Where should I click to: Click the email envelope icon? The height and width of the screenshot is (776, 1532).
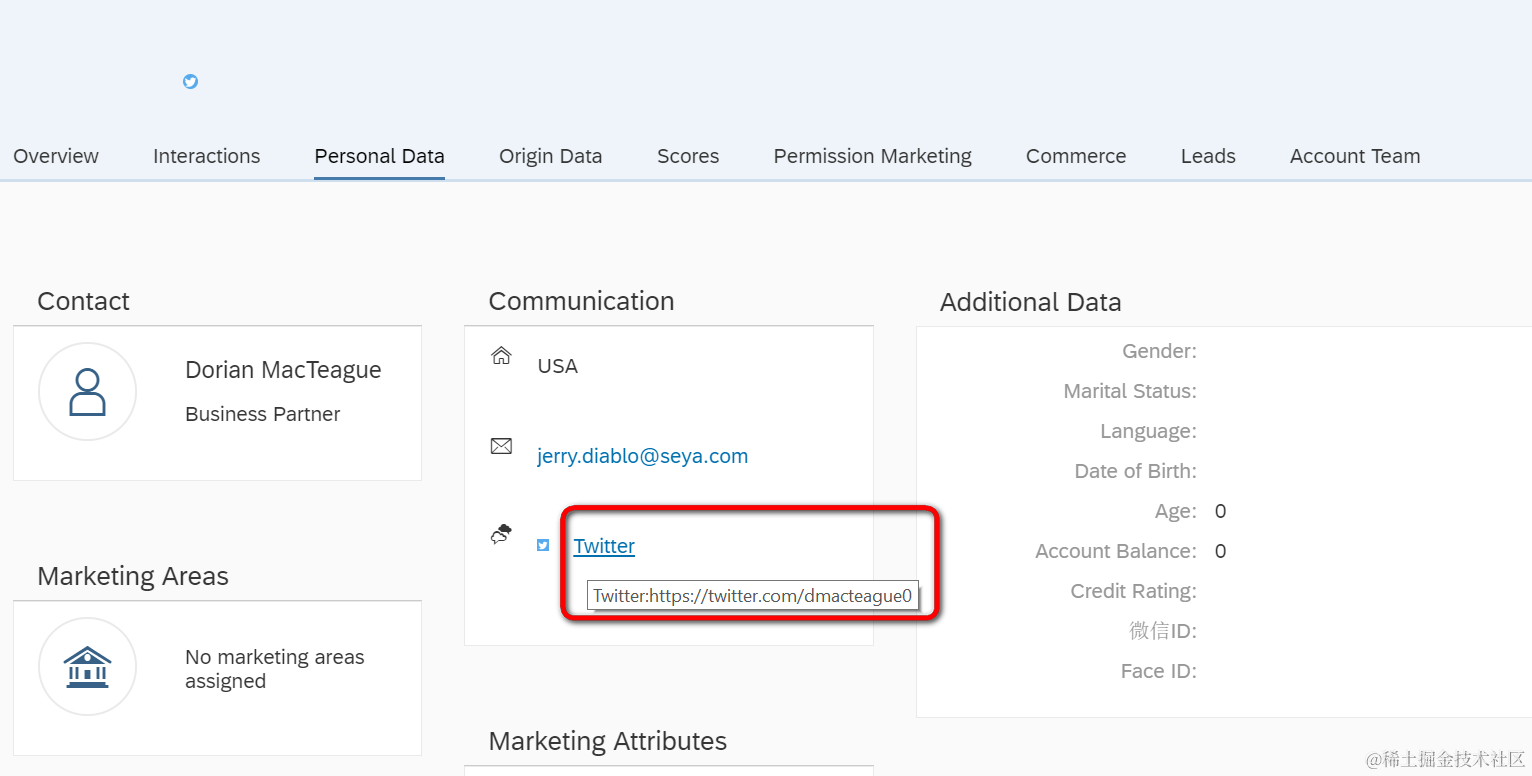[501, 446]
